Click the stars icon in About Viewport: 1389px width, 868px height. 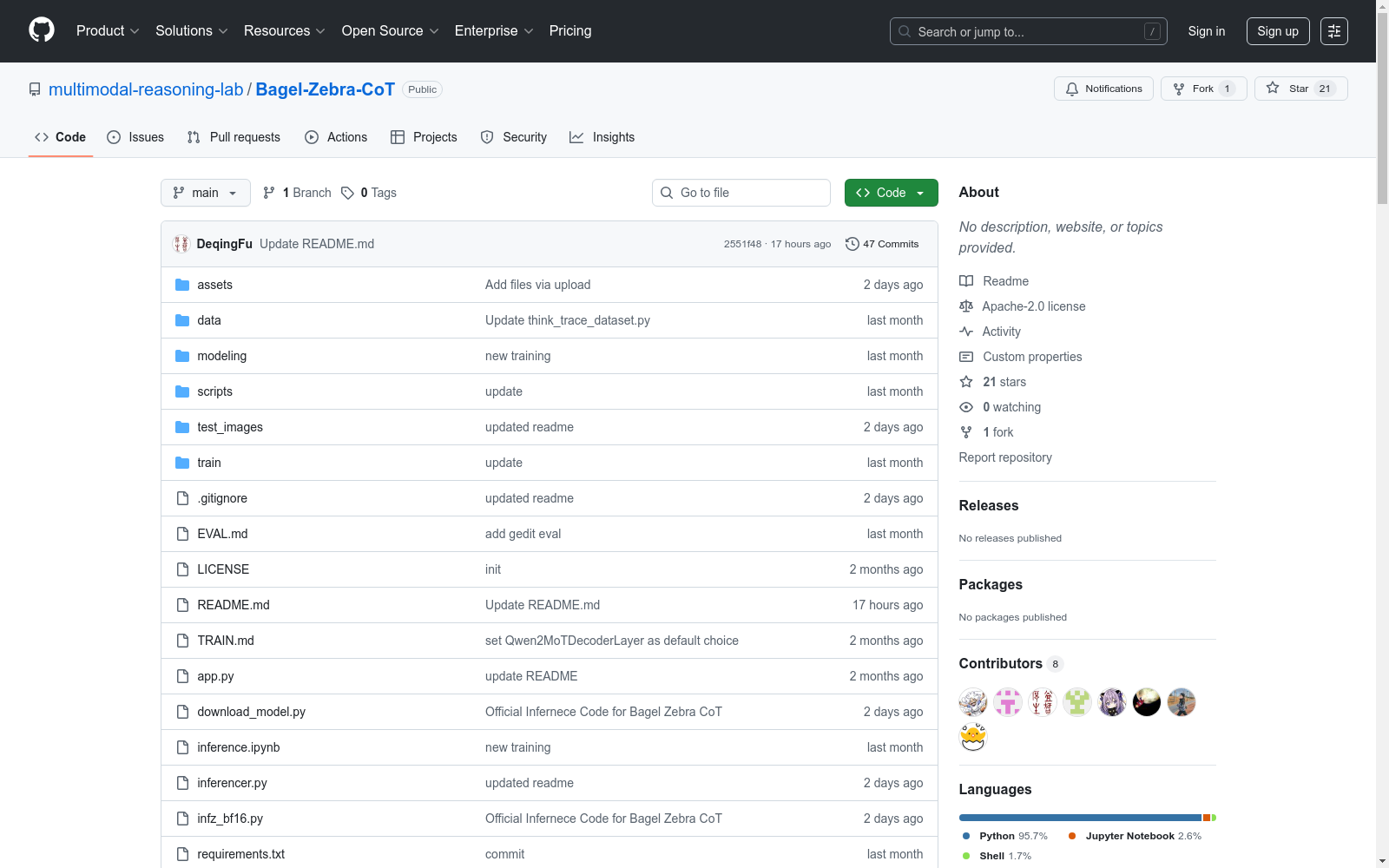pos(966,382)
